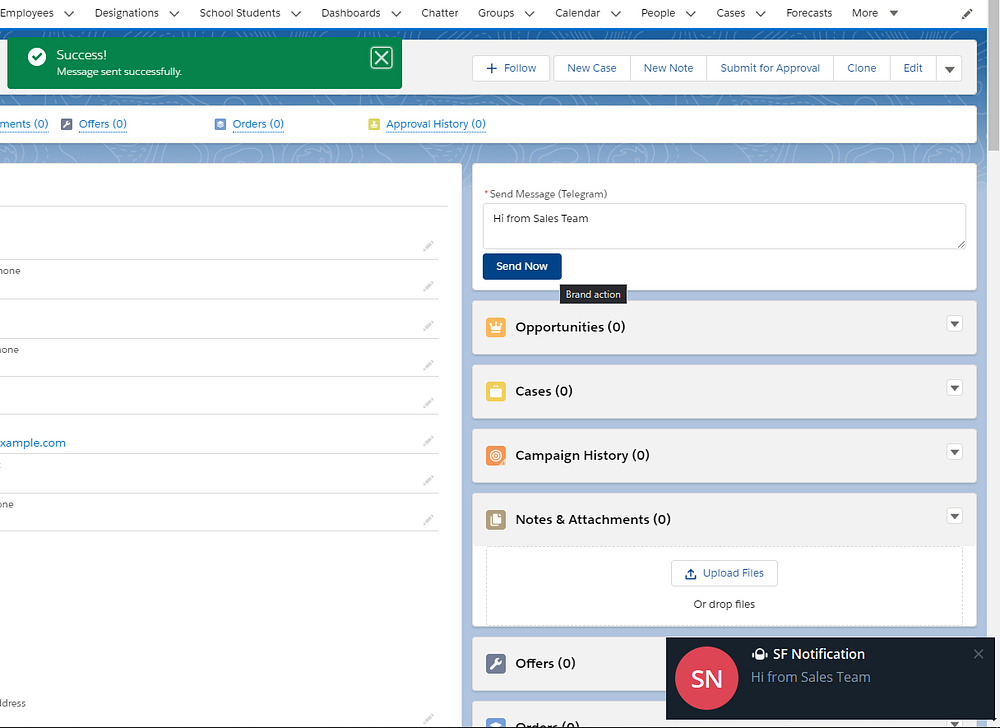Screen dimensions: 1000x728
Task: Click the Send Message Telegram text box
Action: (x=724, y=226)
